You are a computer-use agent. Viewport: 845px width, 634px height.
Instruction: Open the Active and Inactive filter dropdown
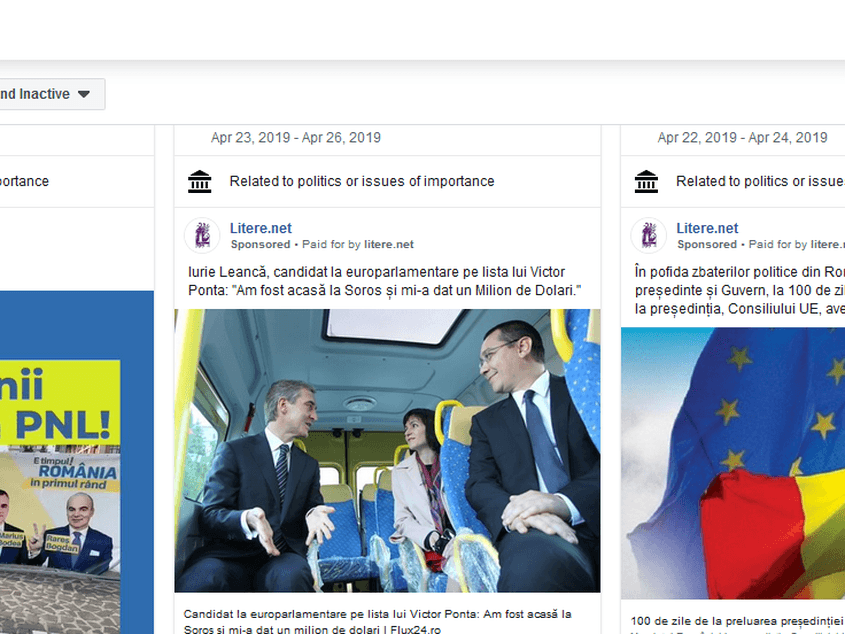(x=49, y=94)
